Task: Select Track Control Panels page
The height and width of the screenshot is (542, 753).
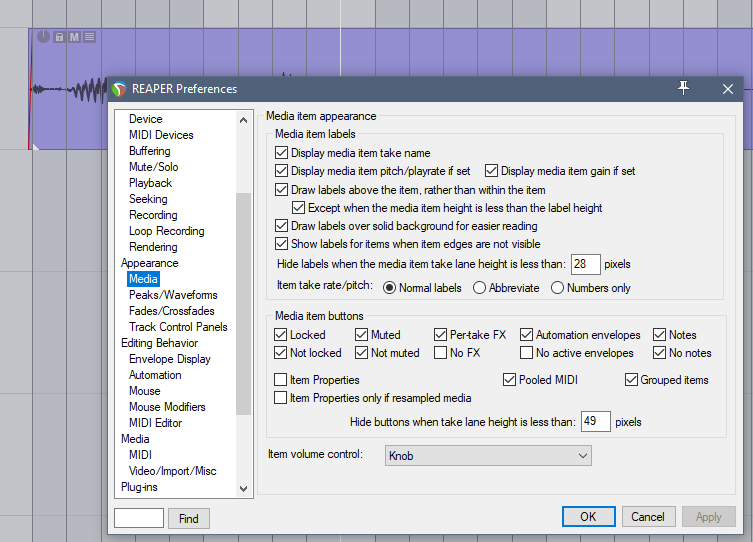Action: click(178, 327)
